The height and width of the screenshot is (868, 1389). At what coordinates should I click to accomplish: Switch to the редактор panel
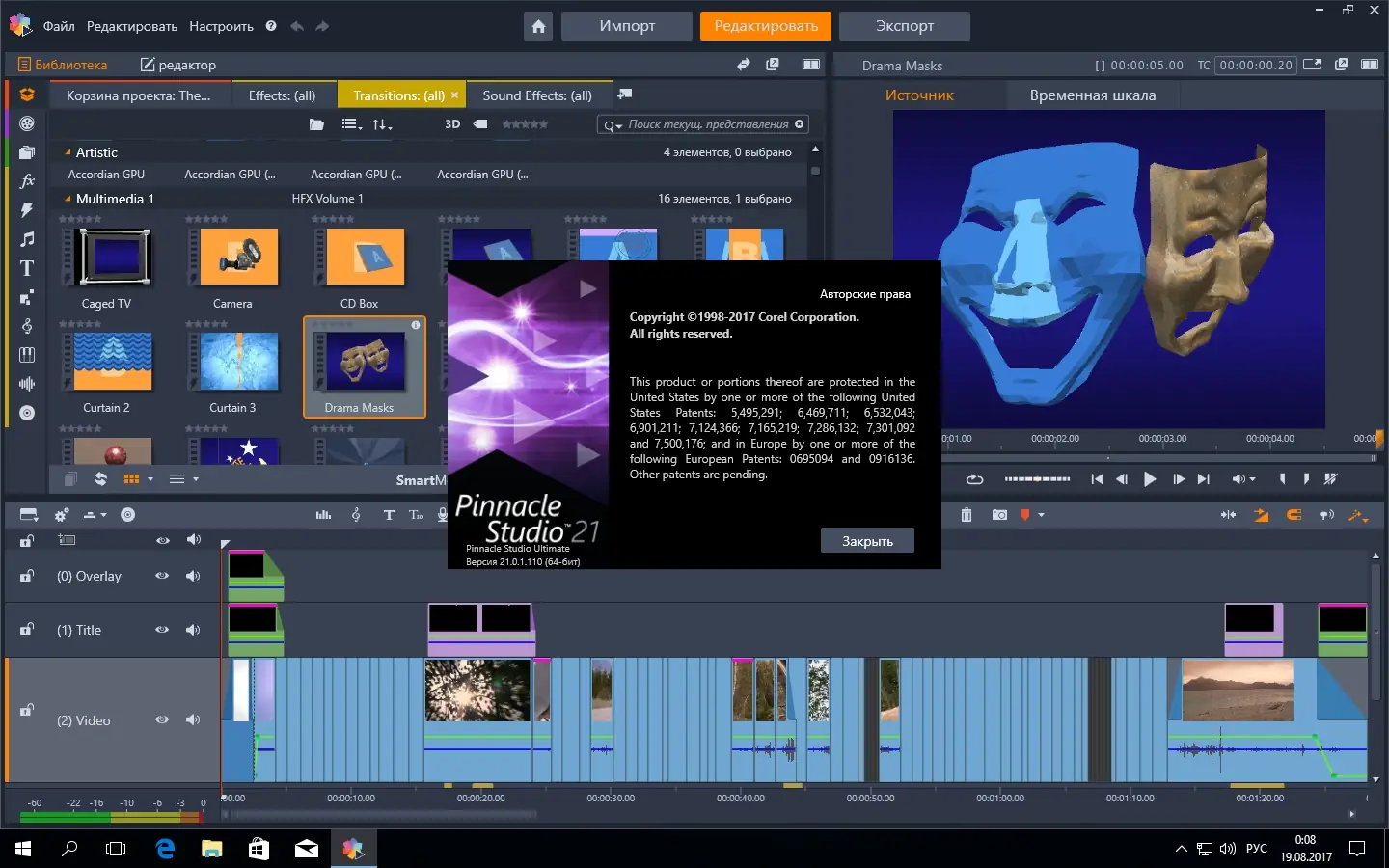click(178, 65)
